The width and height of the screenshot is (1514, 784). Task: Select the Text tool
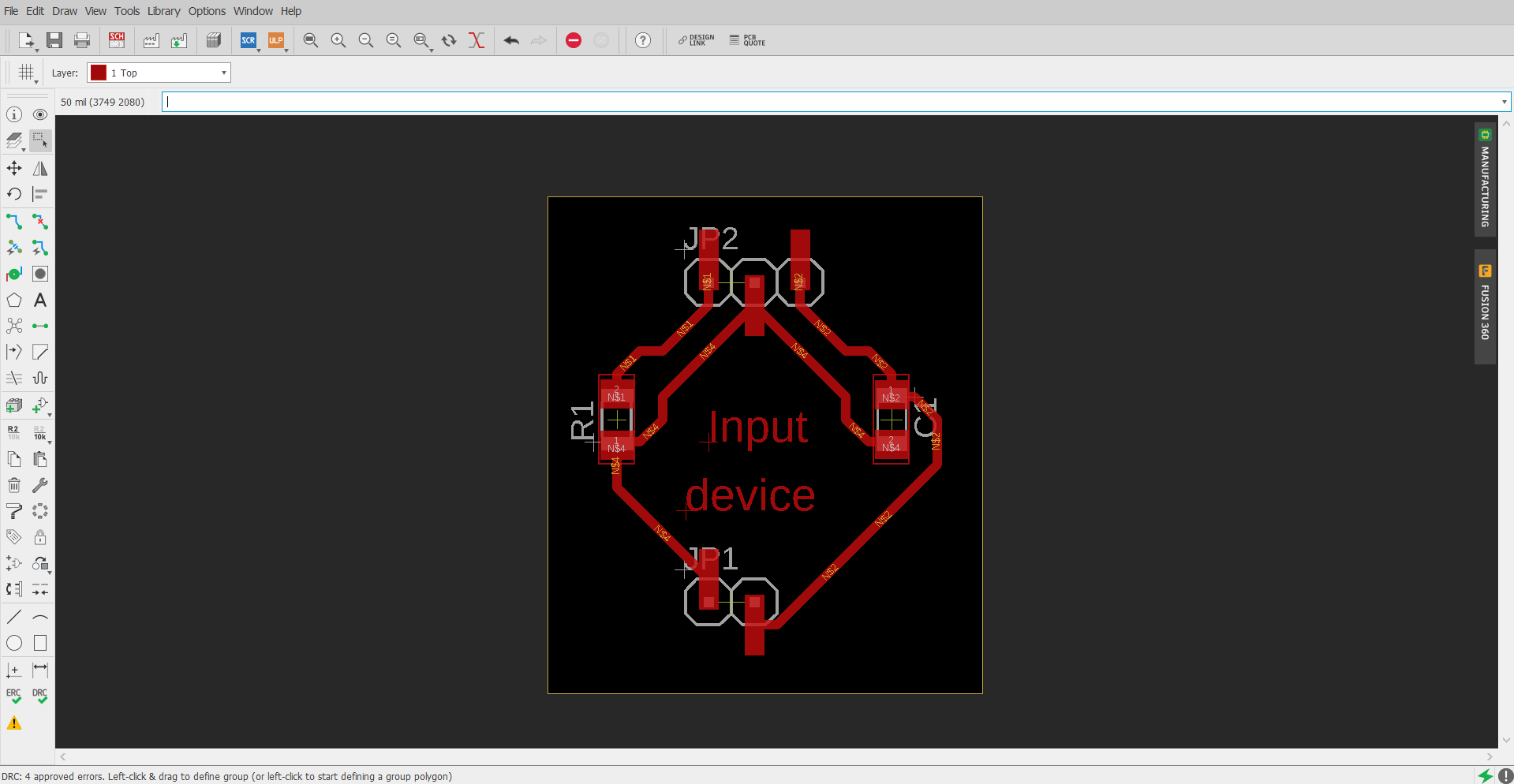[x=40, y=300]
